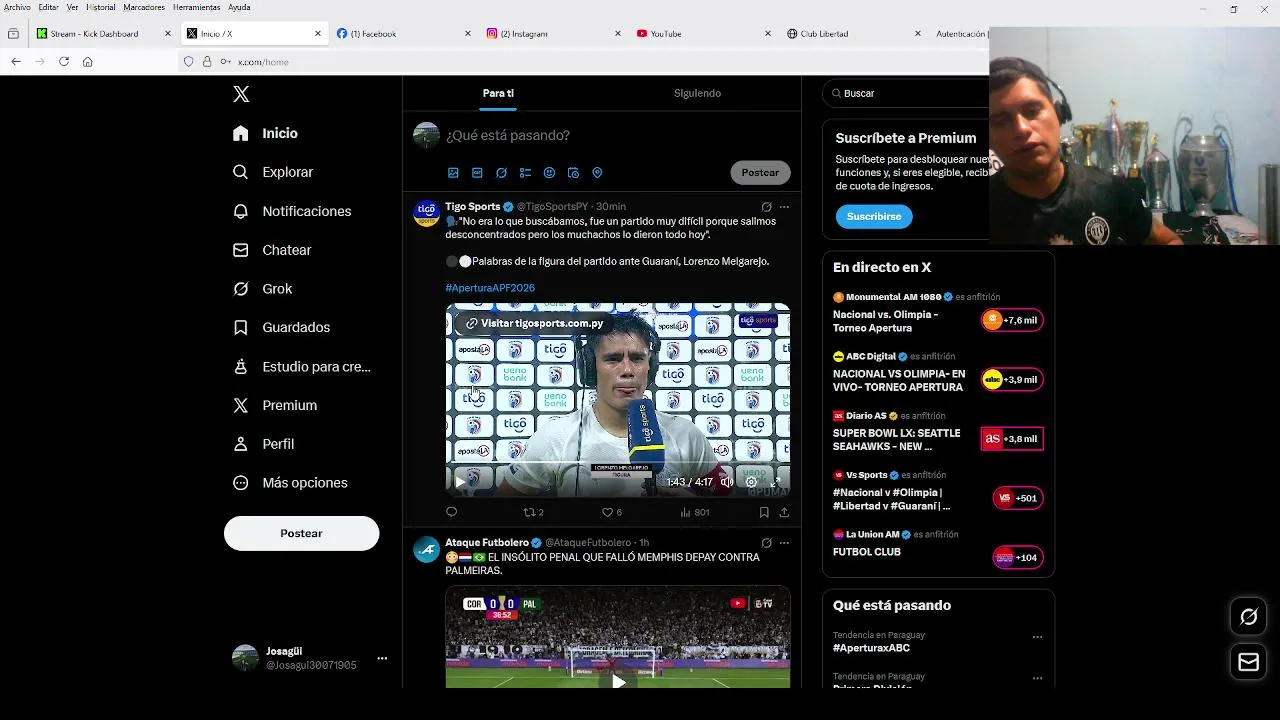Like the Tigo Sports post
This screenshot has height=720, width=1280.
pyautogui.click(x=611, y=512)
